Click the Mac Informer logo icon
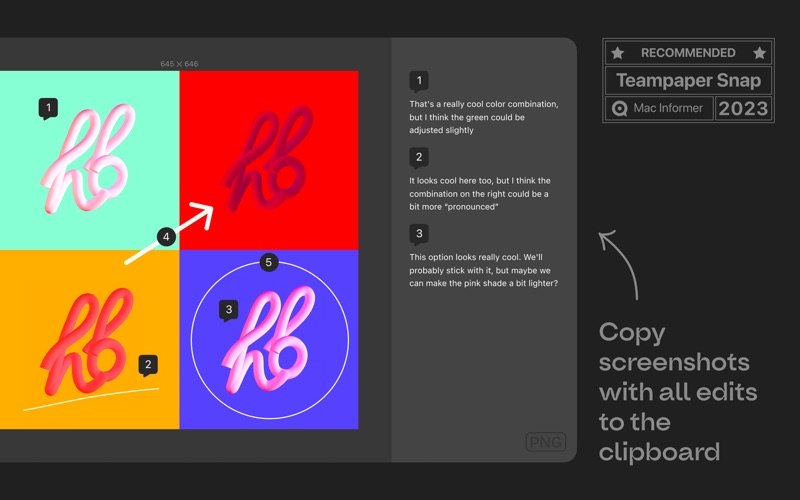Image resolution: width=800 pixels, height=500 pixels. click(x=619, y=109)
